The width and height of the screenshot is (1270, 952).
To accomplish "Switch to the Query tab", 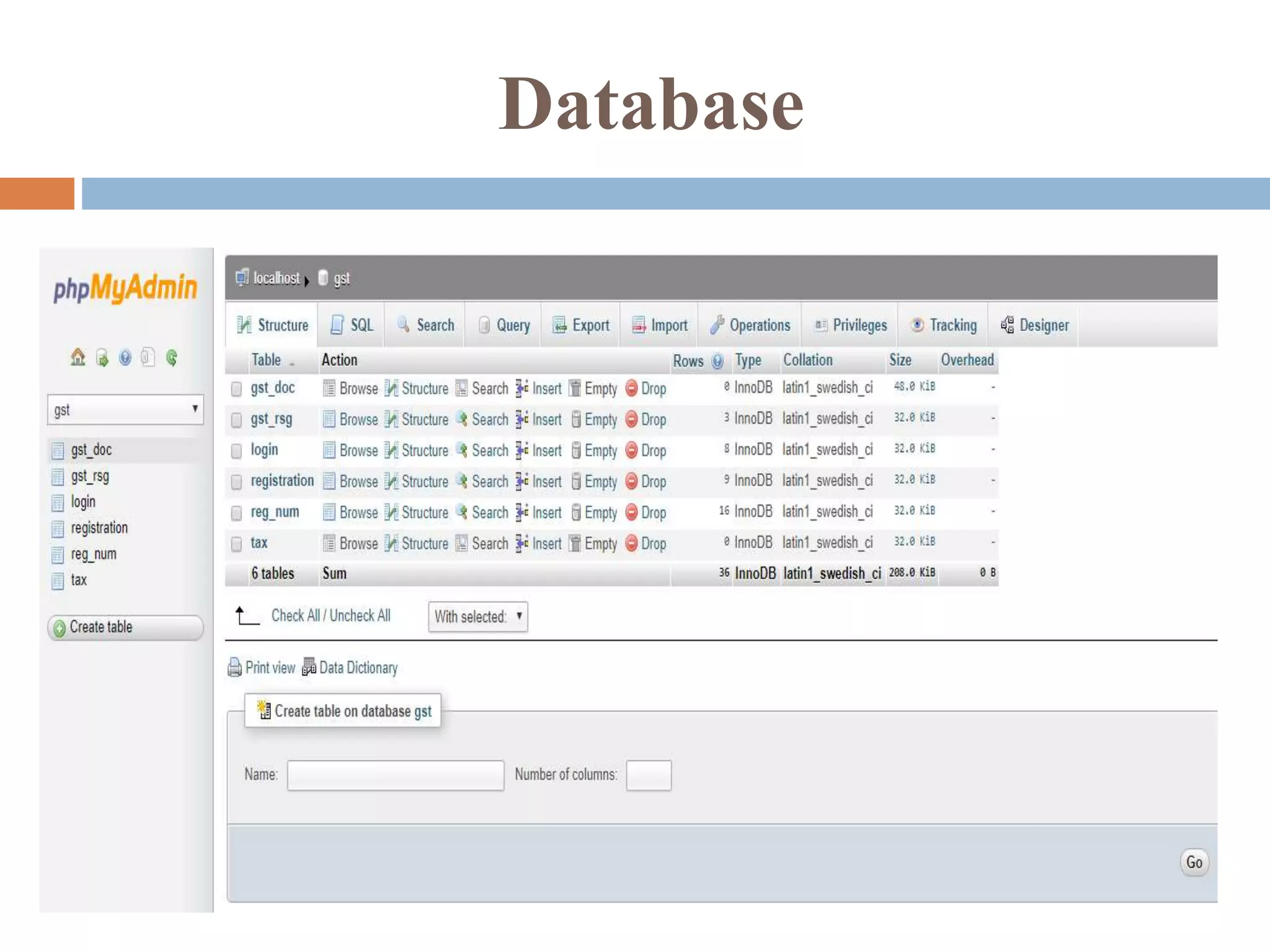I will pos(504,325).
